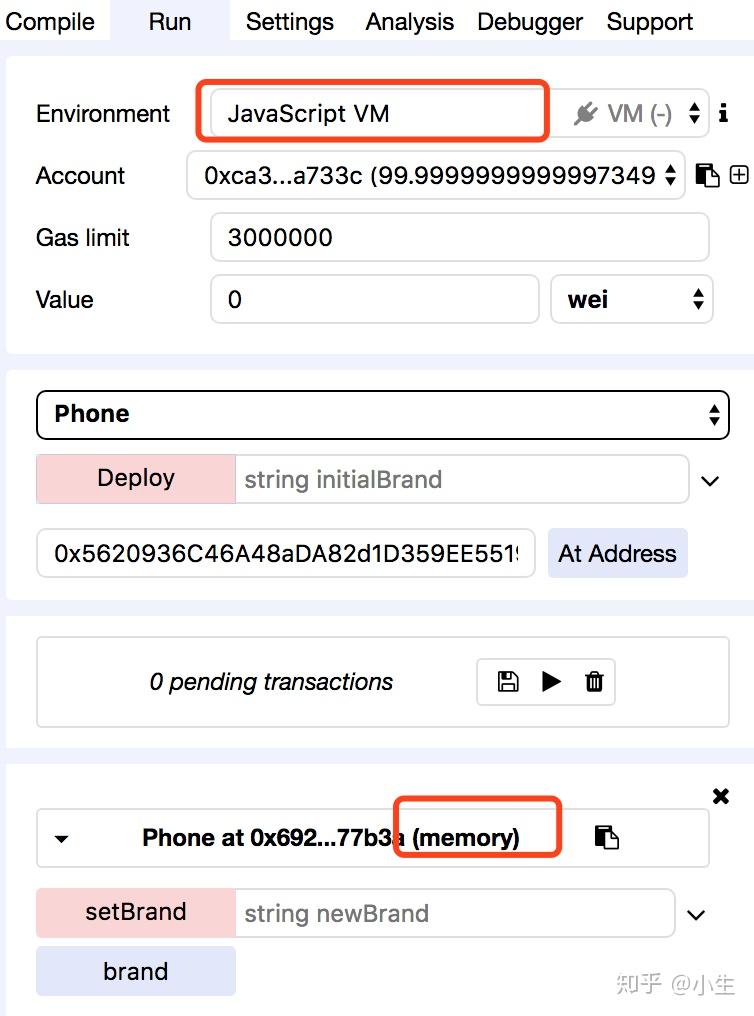The image size is (754, 1016).
Task: Switch to the Debugger tab
Action: (x=530, y=21)
